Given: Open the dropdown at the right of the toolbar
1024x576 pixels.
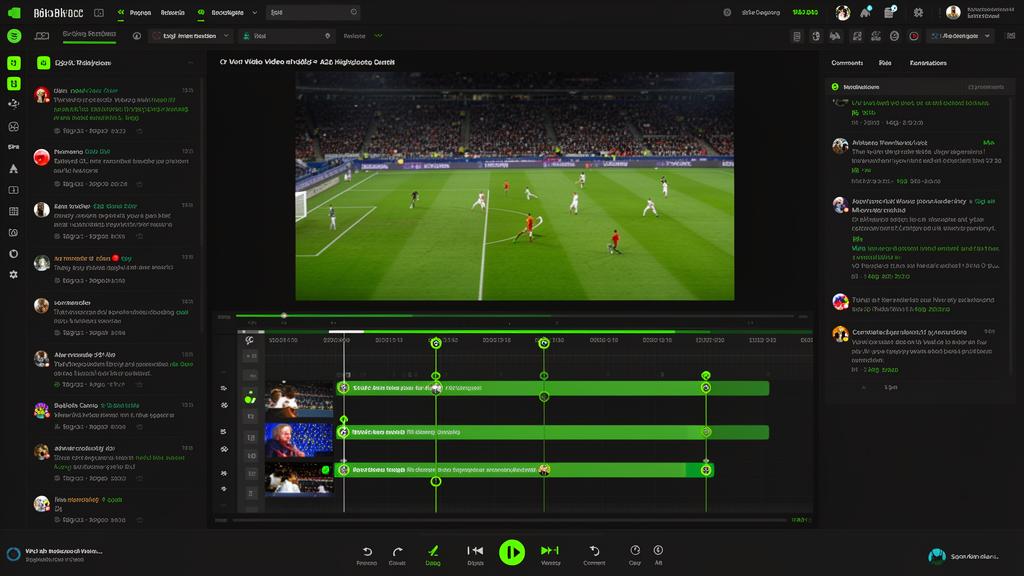Looking at the screenshot, I should 961,36.
